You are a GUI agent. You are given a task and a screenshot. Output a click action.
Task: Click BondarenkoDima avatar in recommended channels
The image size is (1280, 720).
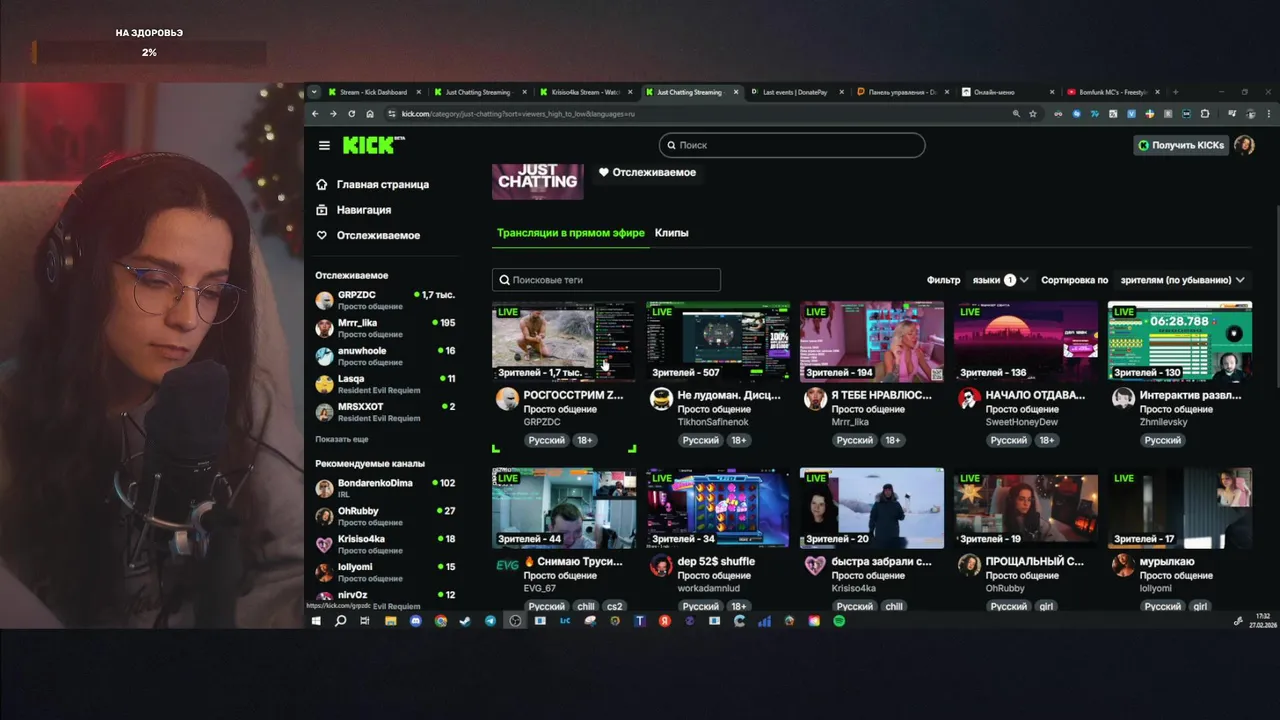[x=324, y=488]
